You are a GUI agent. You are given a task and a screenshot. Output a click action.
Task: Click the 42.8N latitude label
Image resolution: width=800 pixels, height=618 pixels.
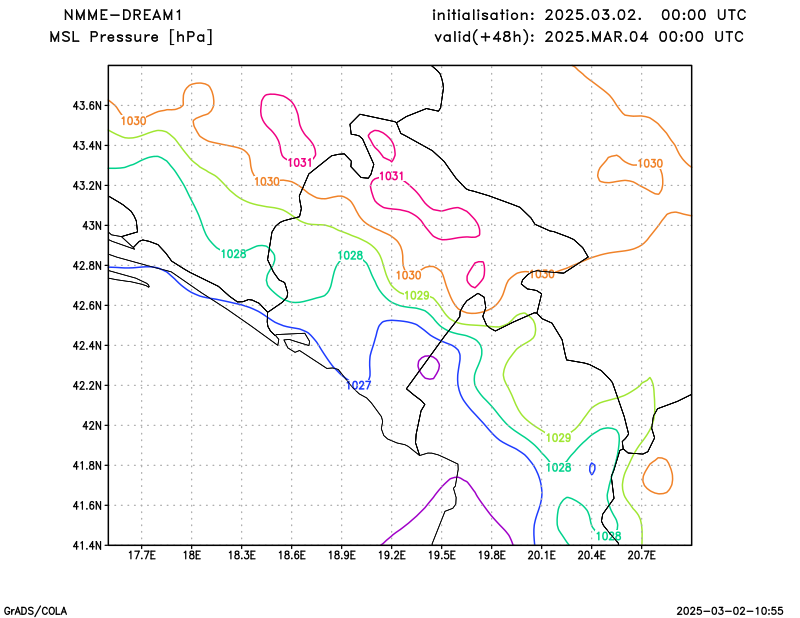87,265
